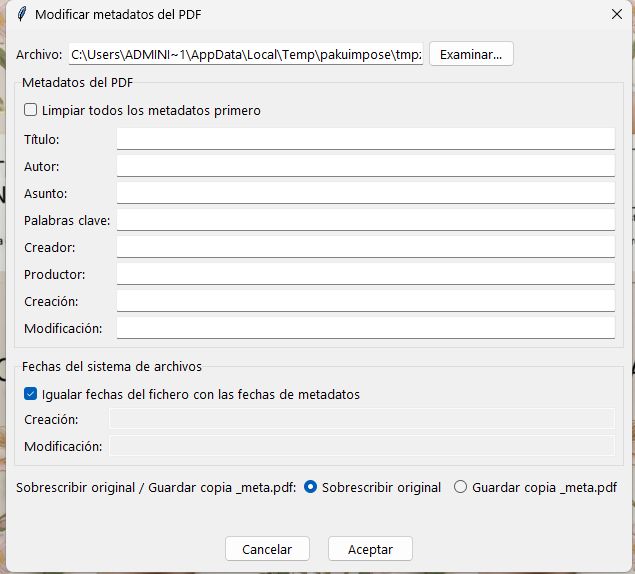The image size is (635, 574).
Task: Focus the Autor text field
Action: (366, 166)
